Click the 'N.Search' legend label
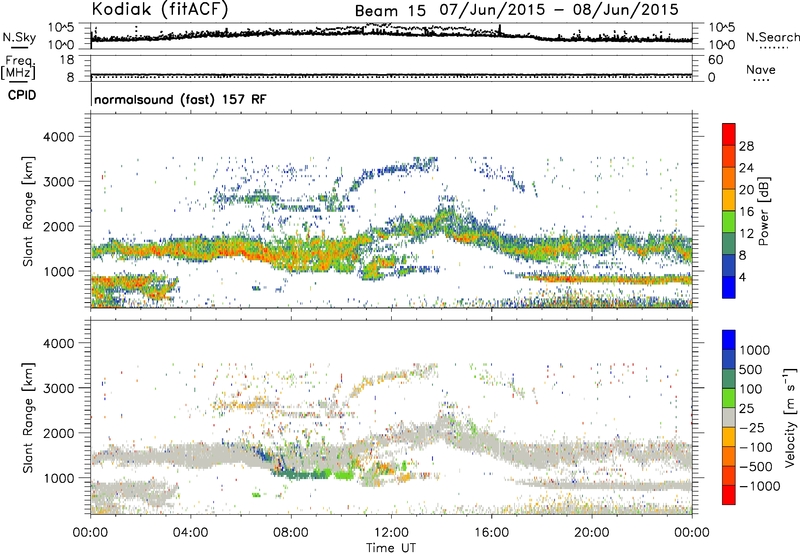The width and height of the screenshot is (800, 554). [772, 37]
